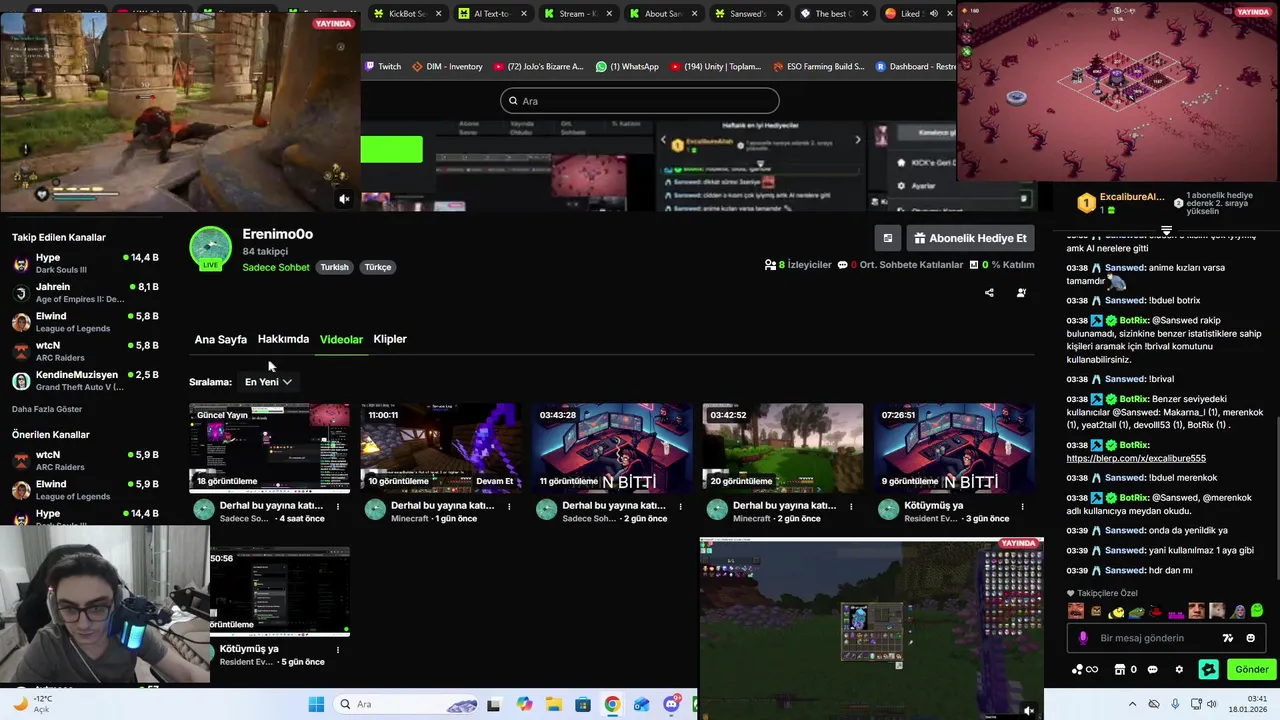Open the 11:00:11 Minecraft video thumbnail
This screenshot has width=1280, height=720.
[441, 448]
